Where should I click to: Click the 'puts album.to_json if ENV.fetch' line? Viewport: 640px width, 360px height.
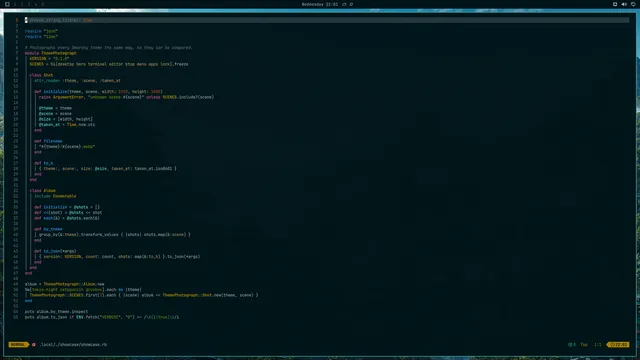102,317
